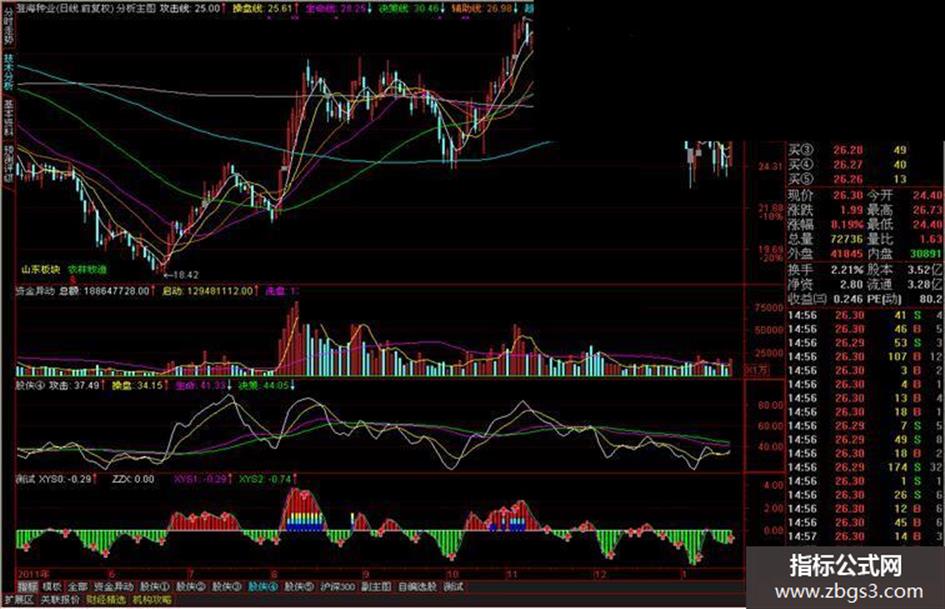Click the 涨跌 1.99 value
Viewport: 945px width, 609px height.
tap(851, 210)
